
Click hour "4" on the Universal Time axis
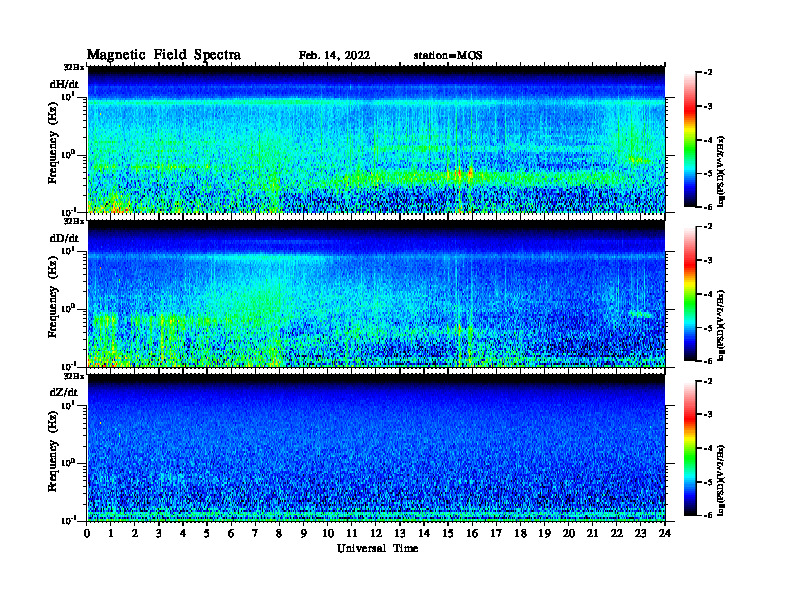click(x=183, y=534)
